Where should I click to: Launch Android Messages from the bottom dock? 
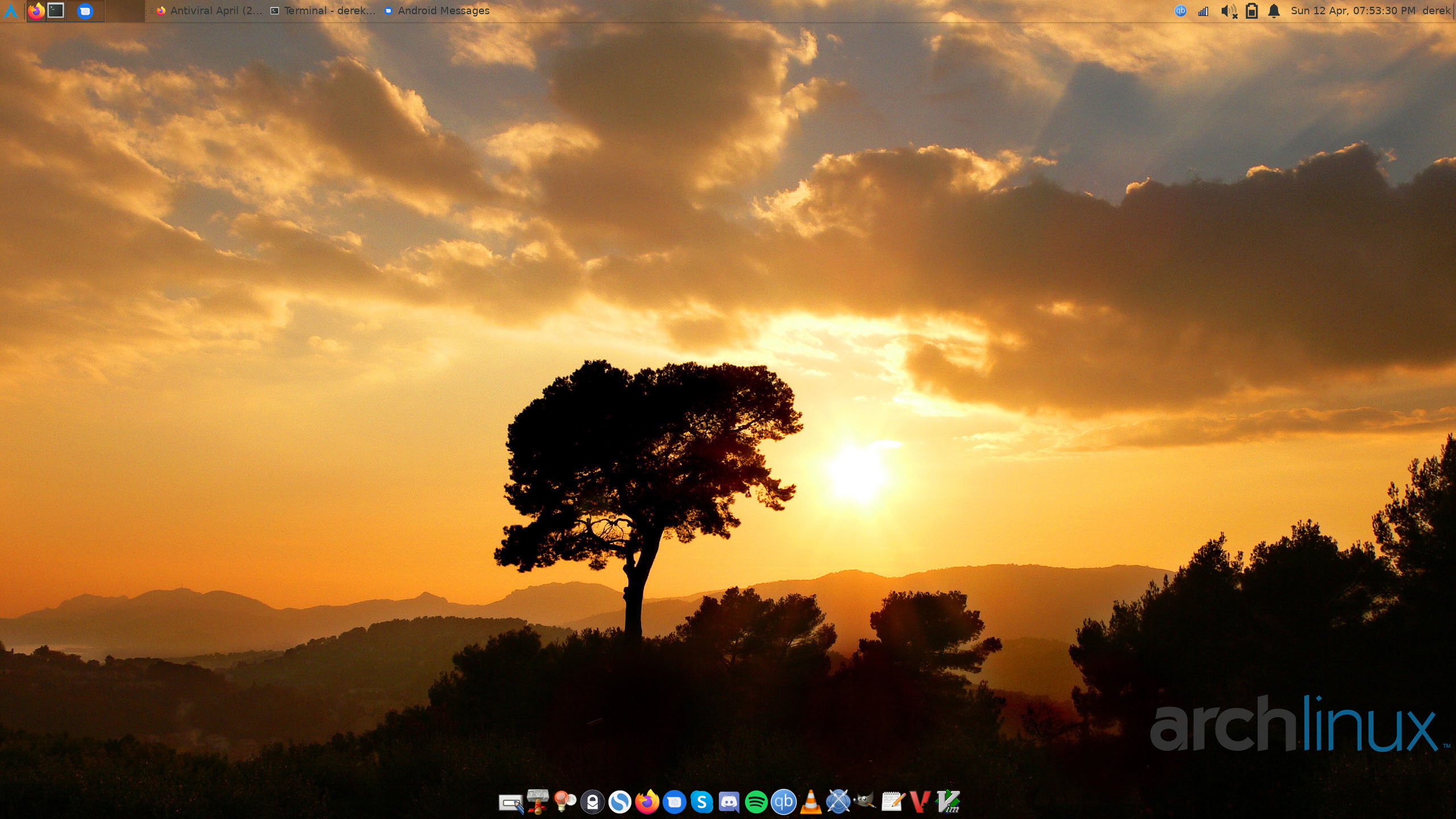pyautogui.click(x=674, y=803)
